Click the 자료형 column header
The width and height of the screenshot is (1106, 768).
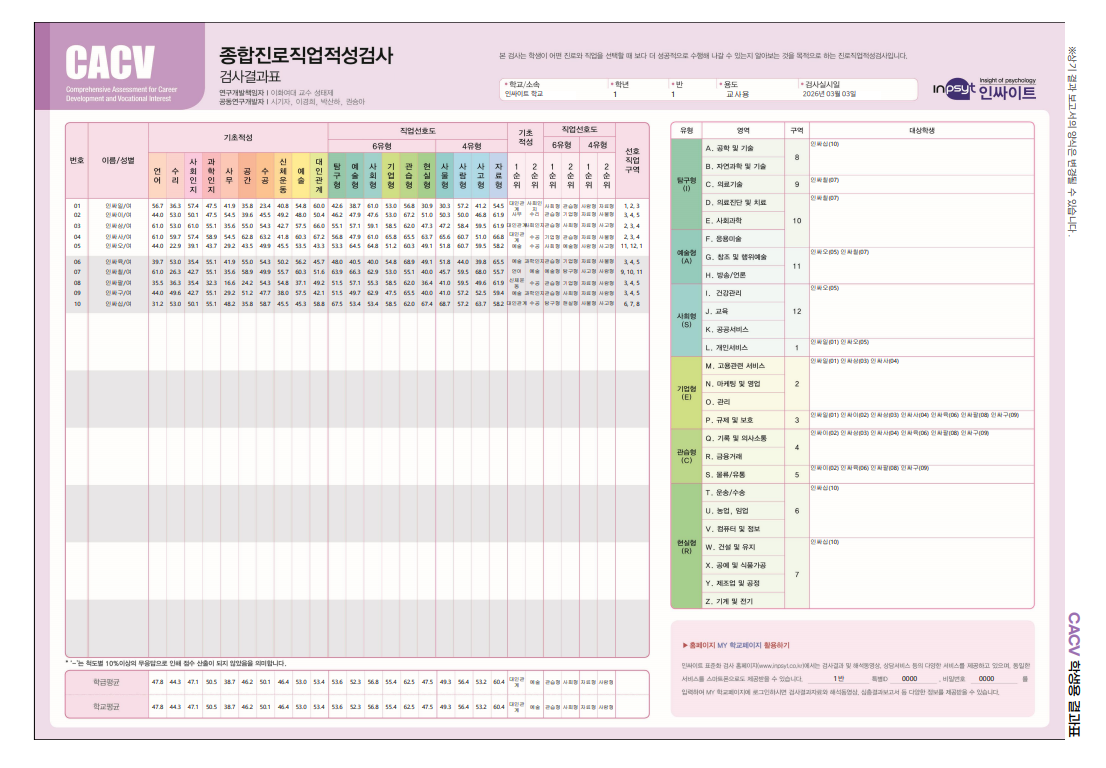(499, 176)
